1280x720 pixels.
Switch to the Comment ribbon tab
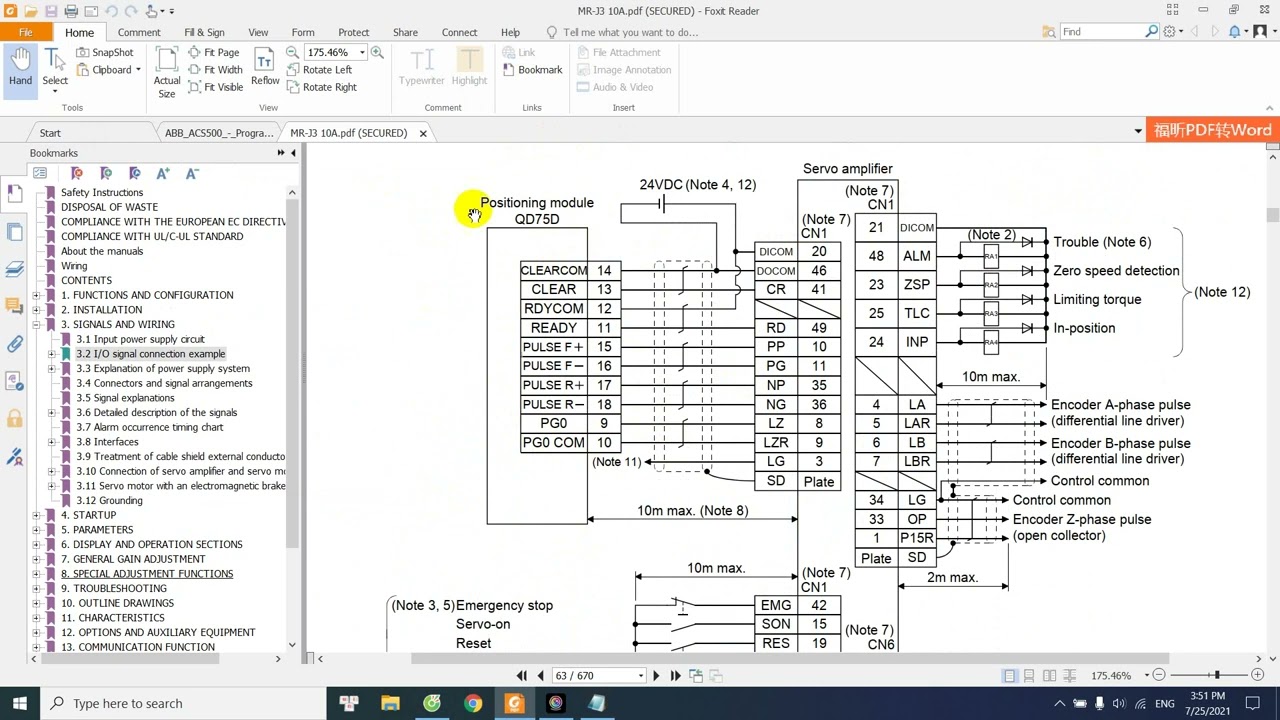139,32
